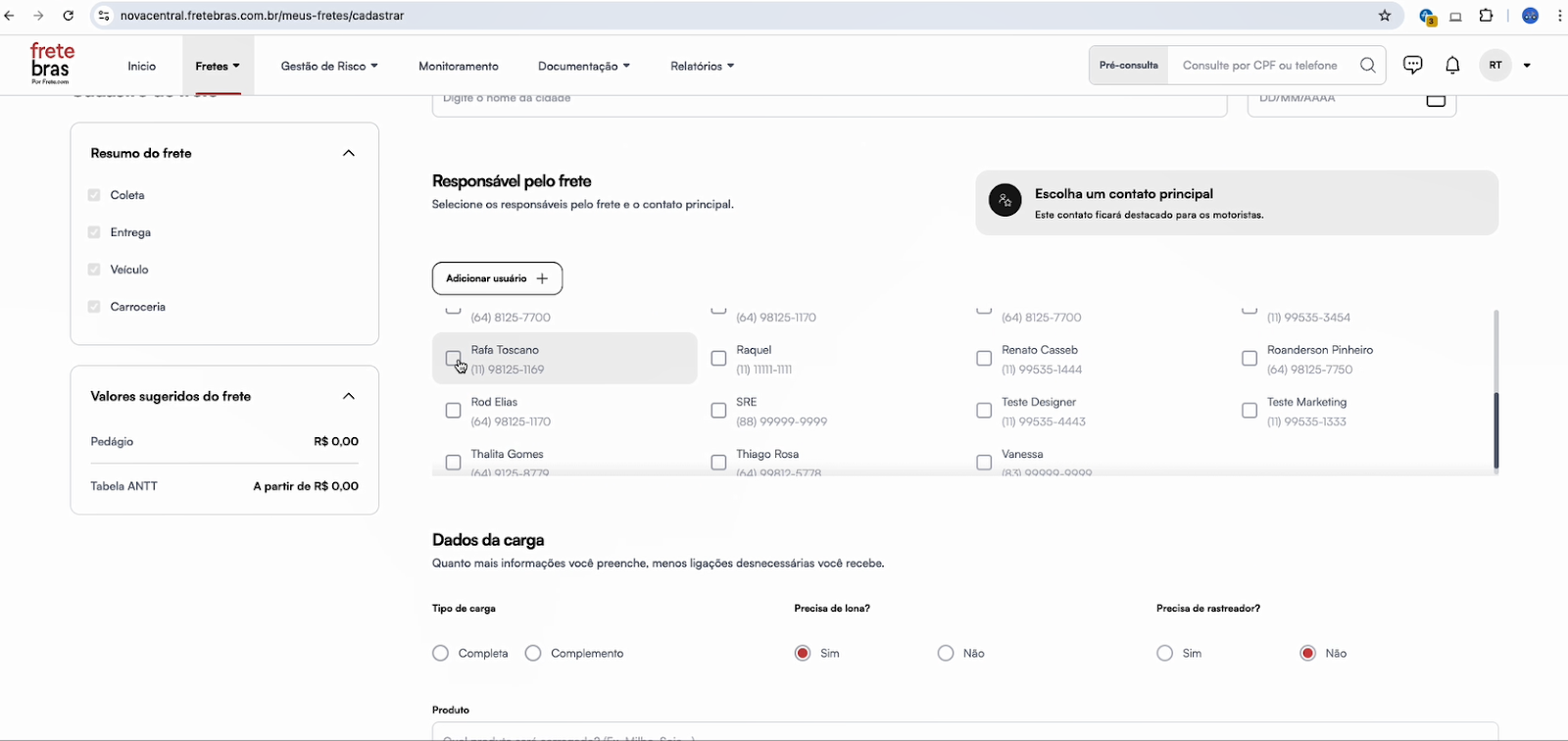The height and width of the screenshot is (741, 1568).
Task: Choose Não for Precisa de lona
Action: point(946,653)
